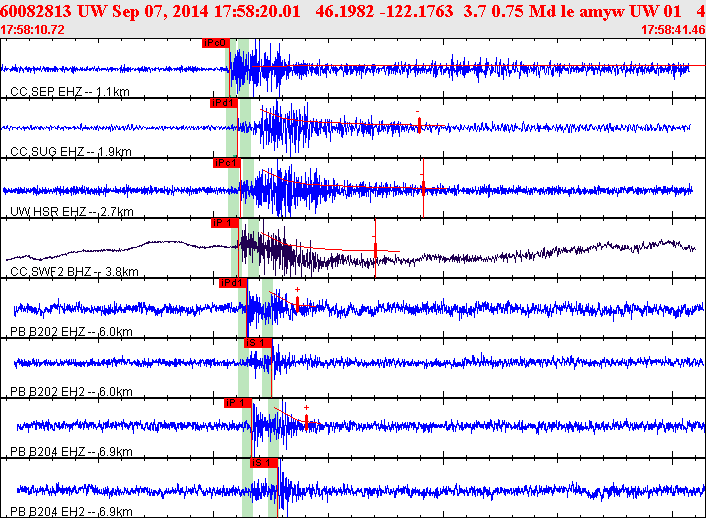Click the "PB.B204 EH2 -- 6.9km" station label

click(71, 512)
